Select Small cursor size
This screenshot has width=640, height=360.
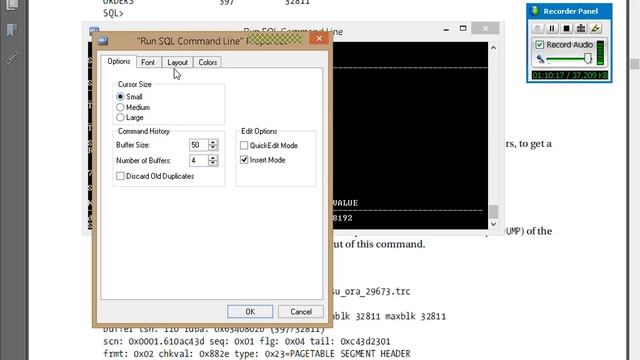coord(120,97)
